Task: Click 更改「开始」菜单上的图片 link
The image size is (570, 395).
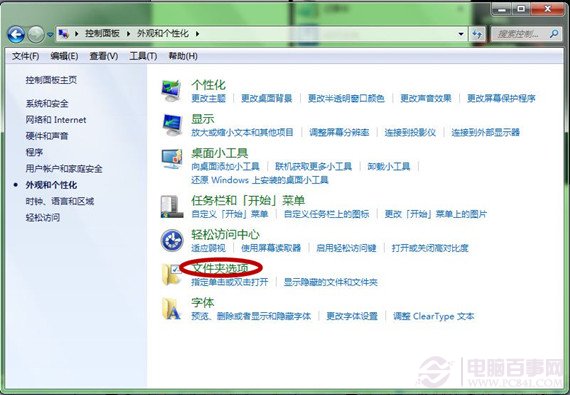Action: point(435,214)
